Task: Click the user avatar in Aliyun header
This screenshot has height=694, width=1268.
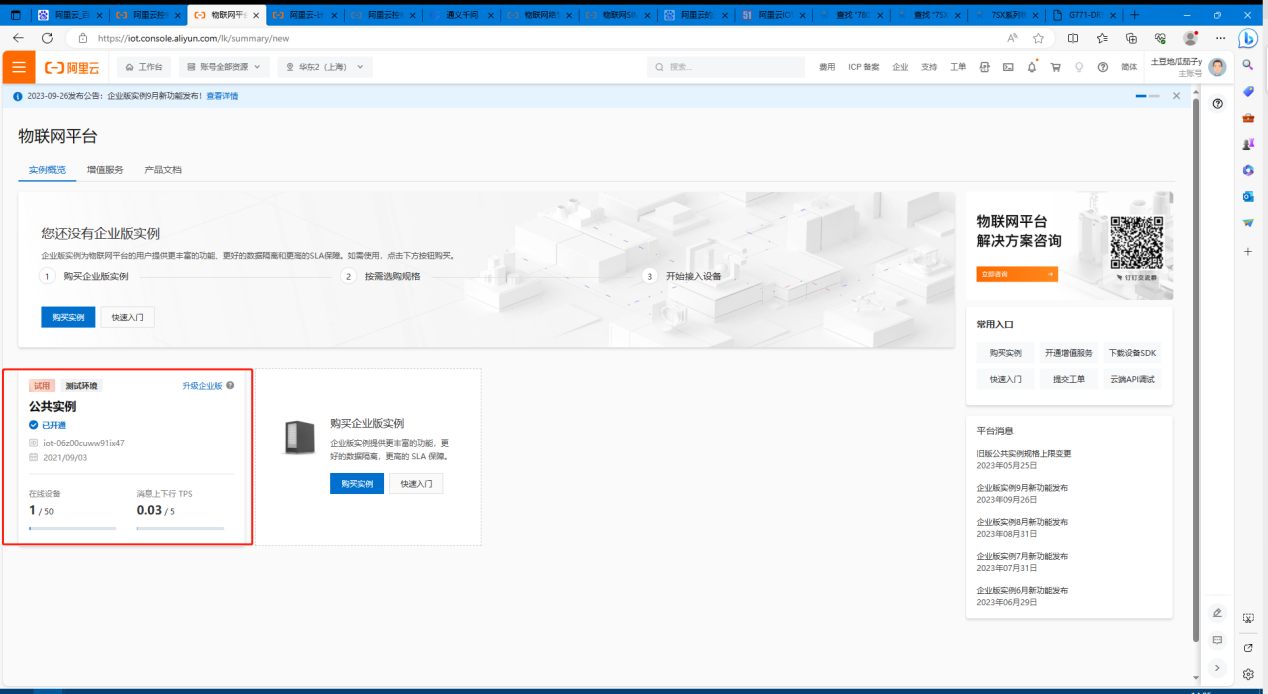Action: tap(1217, 67)
